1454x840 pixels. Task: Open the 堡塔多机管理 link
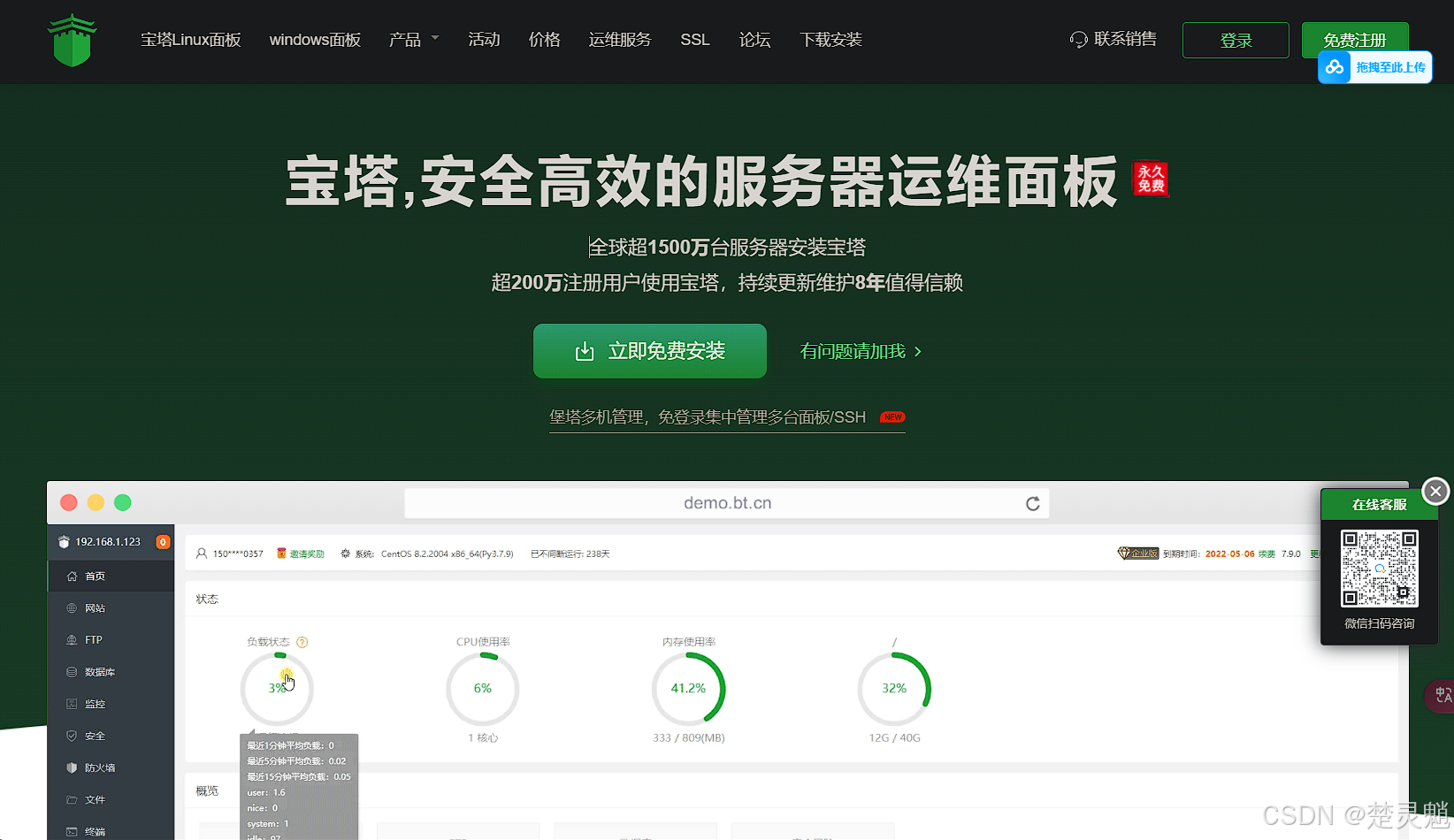coord(727,417)
